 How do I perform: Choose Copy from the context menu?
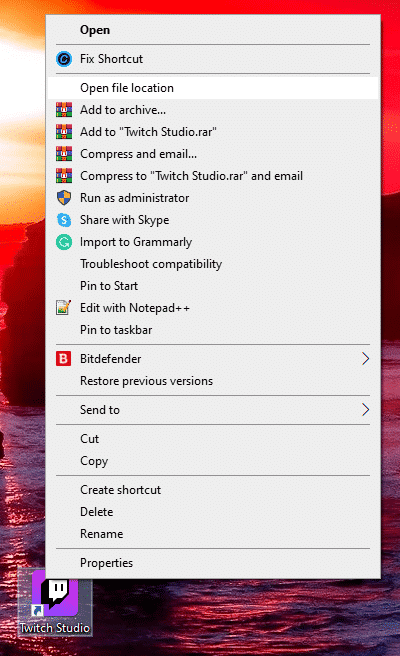click(x=213, y=461)
